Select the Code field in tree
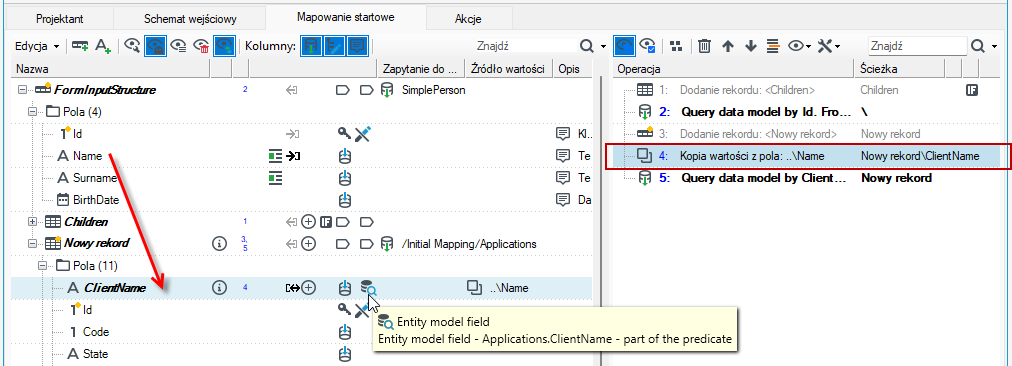Image resolution: width=1012 pixels, height=366 pixels. coord(96,332)
